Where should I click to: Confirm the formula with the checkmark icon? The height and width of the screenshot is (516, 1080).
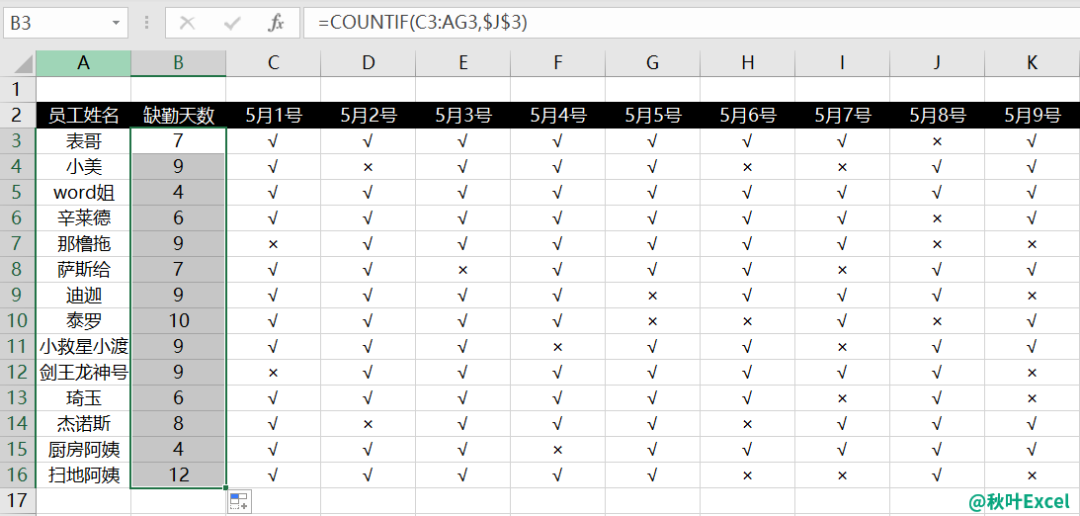pyautogui.click(x=232, y=23)
